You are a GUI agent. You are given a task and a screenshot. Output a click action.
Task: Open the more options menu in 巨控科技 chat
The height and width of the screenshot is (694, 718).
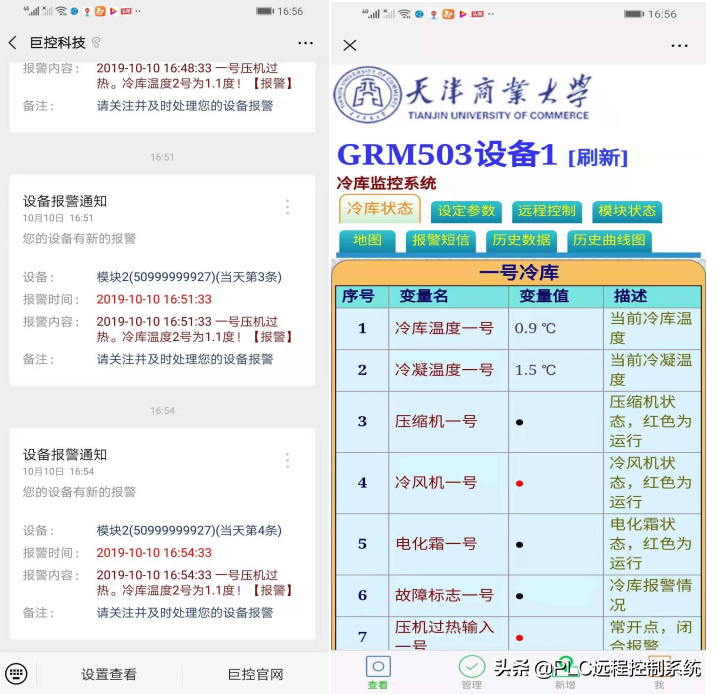tap(305, 43)
